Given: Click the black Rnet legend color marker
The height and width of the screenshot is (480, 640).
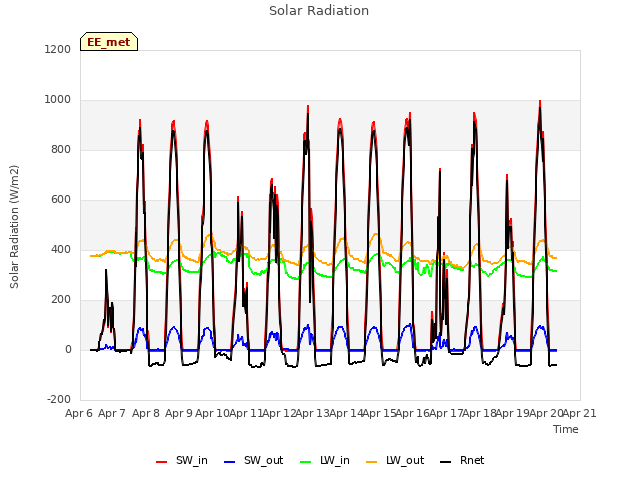Looking at the screenshot, I should point(446,462).
